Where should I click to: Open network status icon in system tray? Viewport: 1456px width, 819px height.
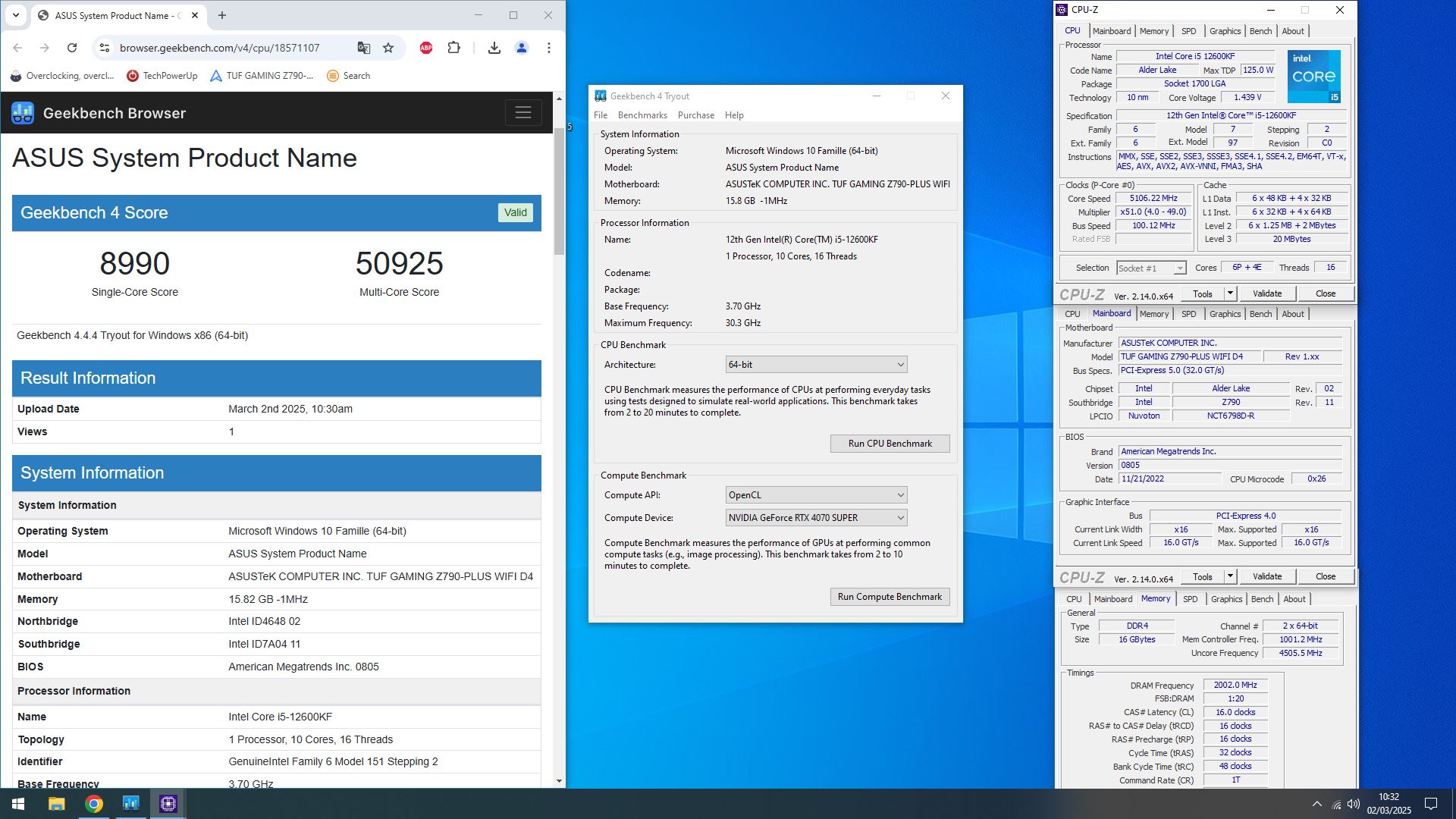point(1335,804)
